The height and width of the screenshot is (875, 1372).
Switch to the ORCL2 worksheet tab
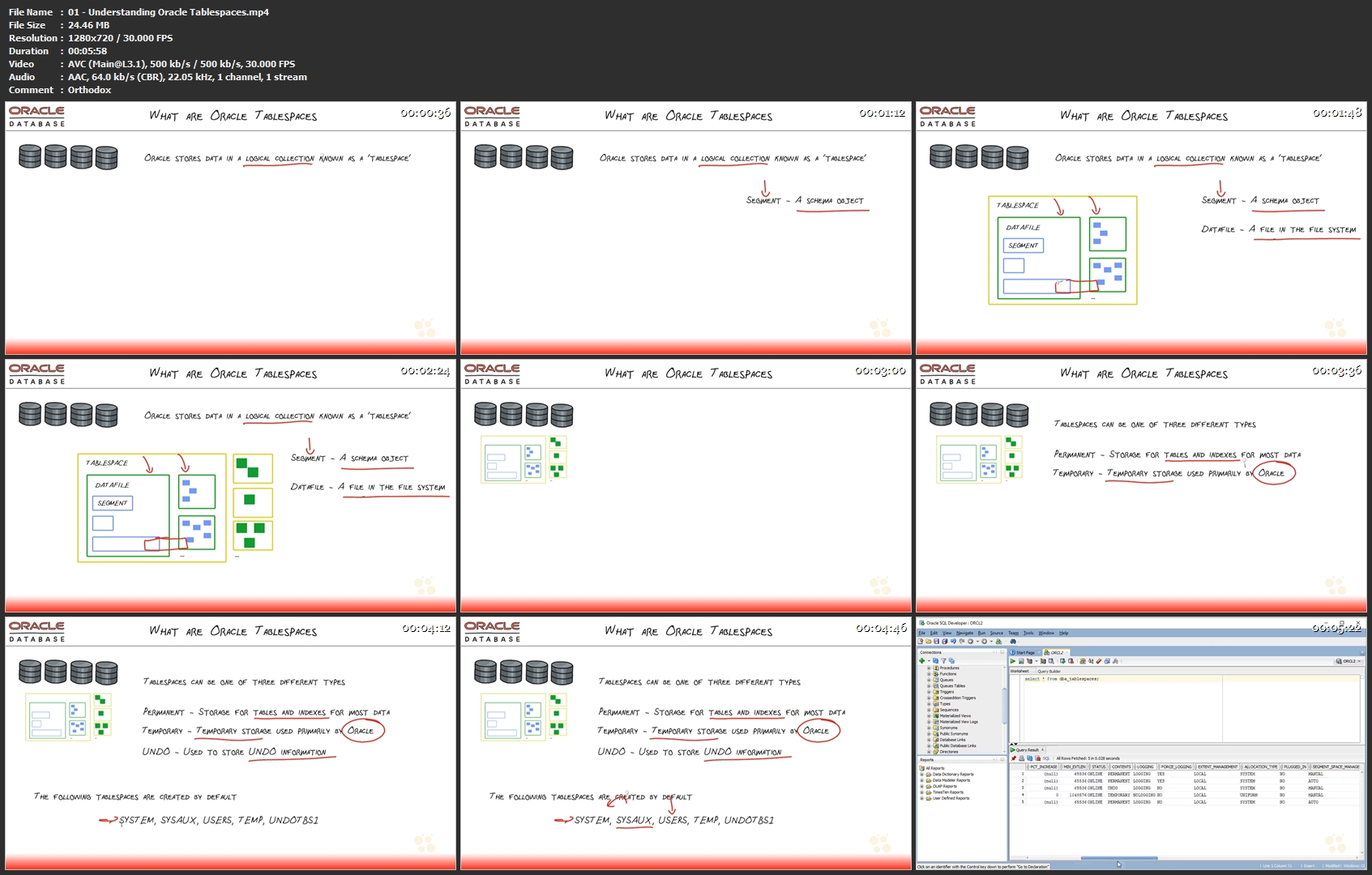[1056, 652]
